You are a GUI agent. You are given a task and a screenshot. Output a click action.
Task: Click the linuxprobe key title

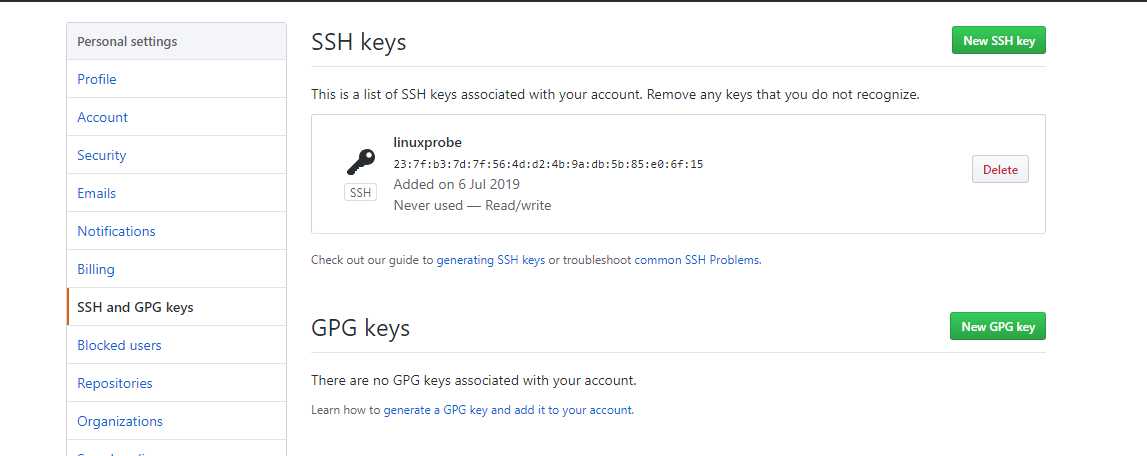click(x=427, y=143)
